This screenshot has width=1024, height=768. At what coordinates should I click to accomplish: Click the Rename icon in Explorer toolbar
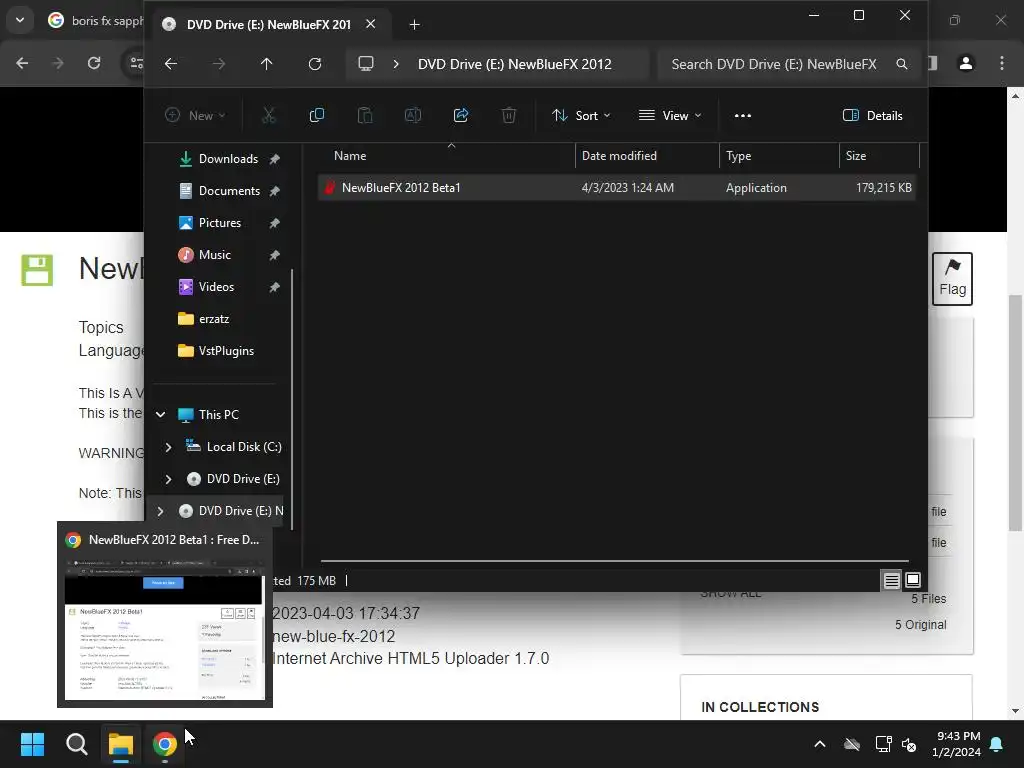413,116
